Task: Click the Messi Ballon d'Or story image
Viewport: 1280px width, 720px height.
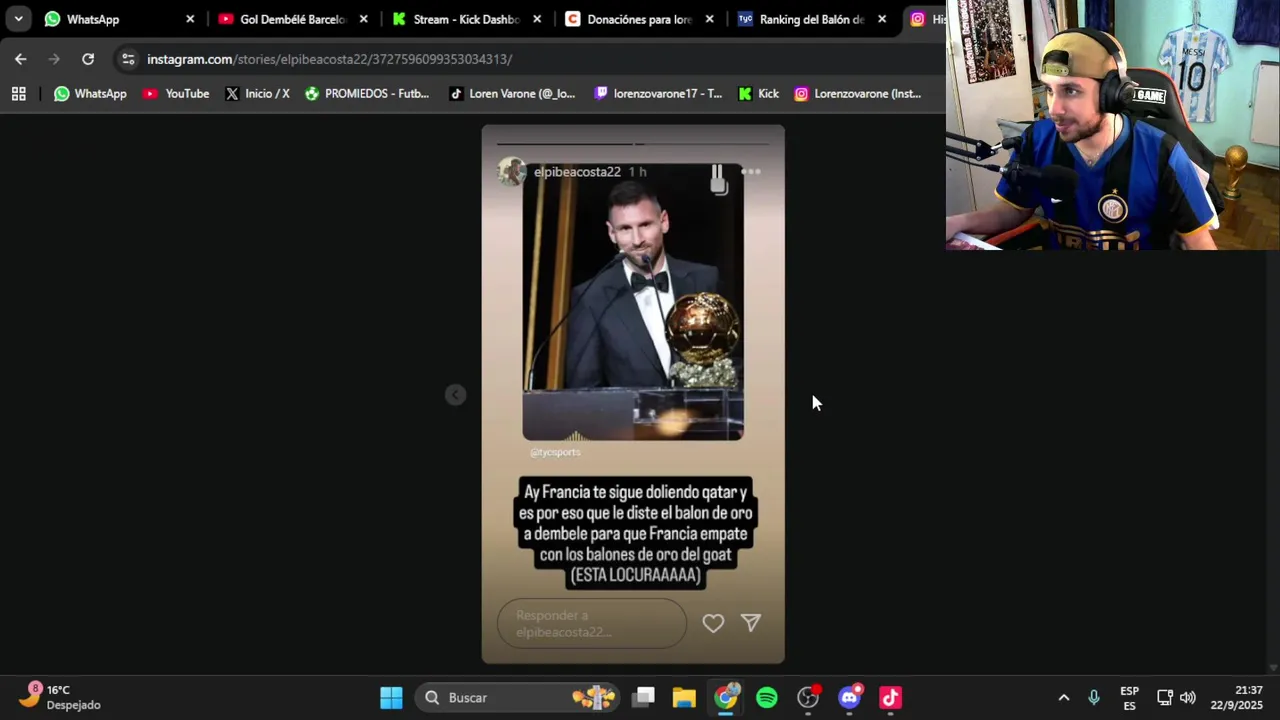Action: coord(633,302)
